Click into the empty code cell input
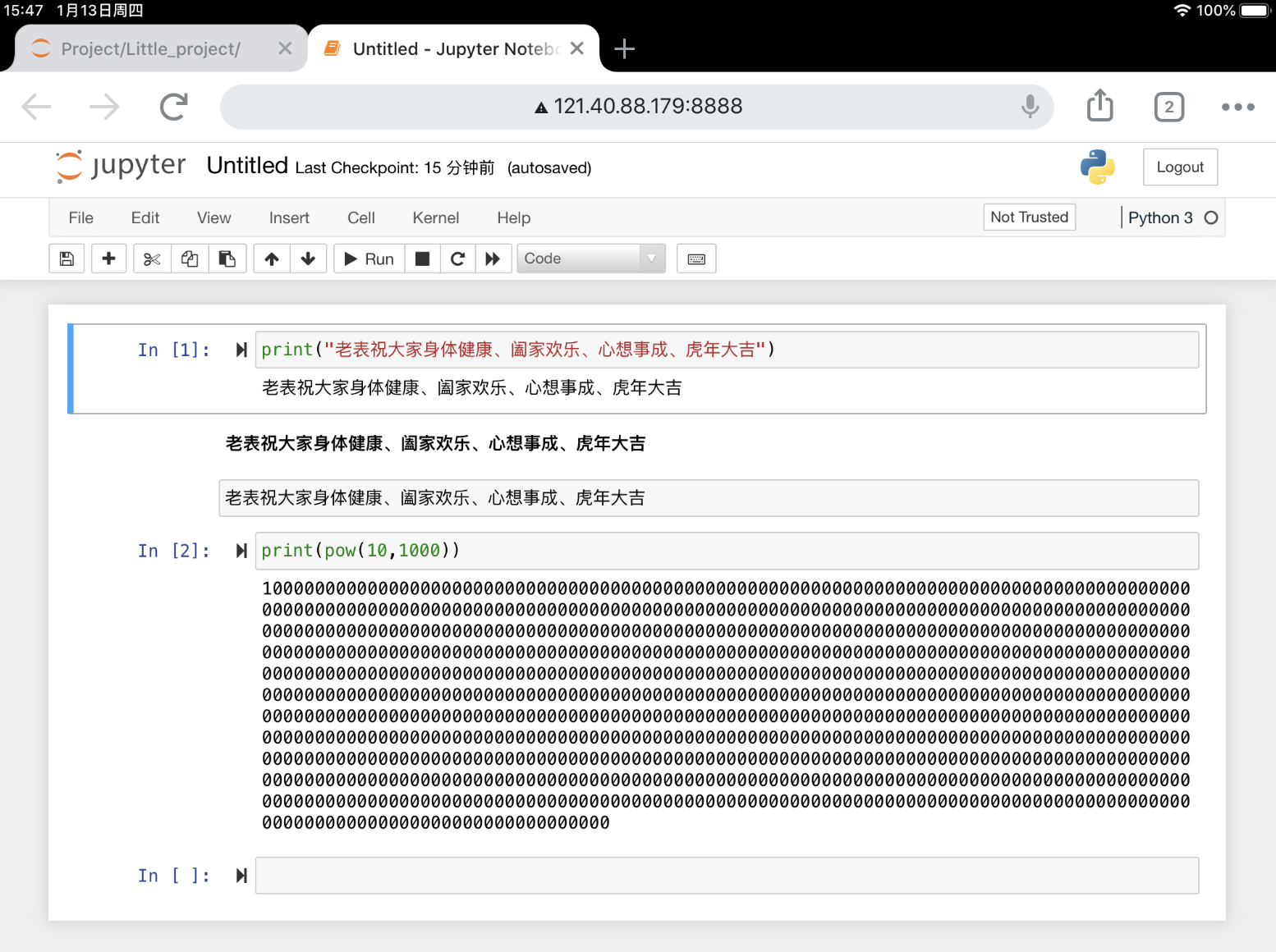 (x=727, y=876)
